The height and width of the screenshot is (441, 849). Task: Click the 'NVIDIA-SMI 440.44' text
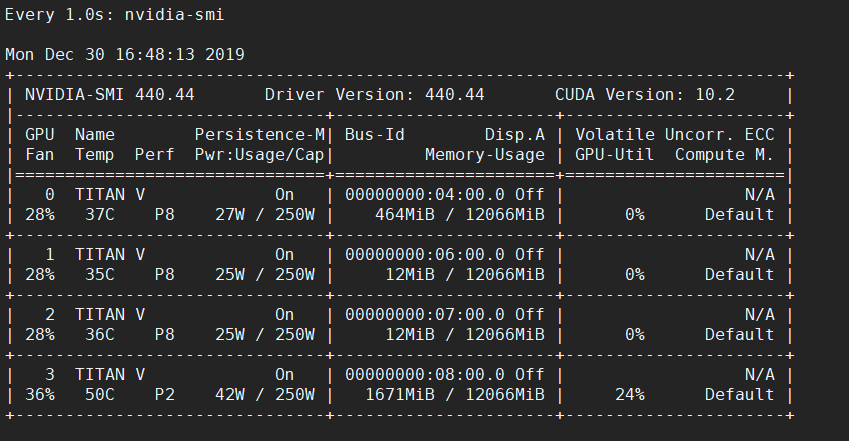(x=109, y=95)
